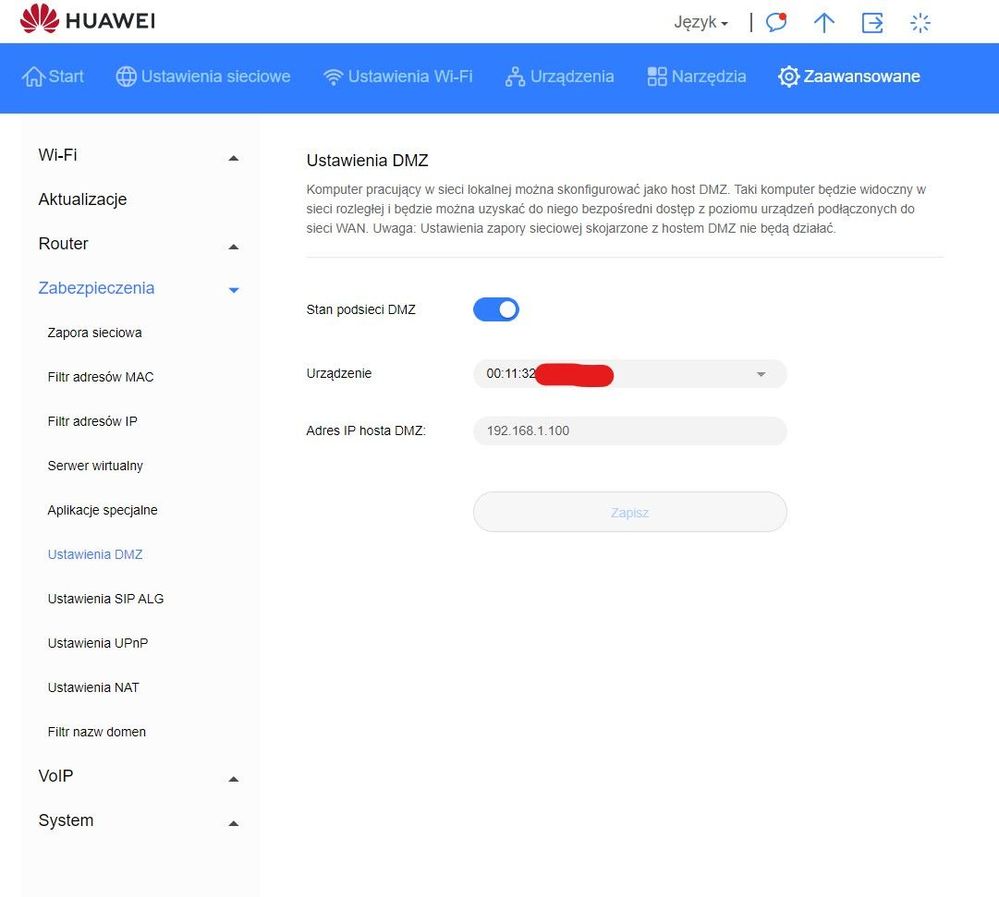Click the Adres IP hosta DMZ field
The image size is (999, 897).
coord(630,431)
